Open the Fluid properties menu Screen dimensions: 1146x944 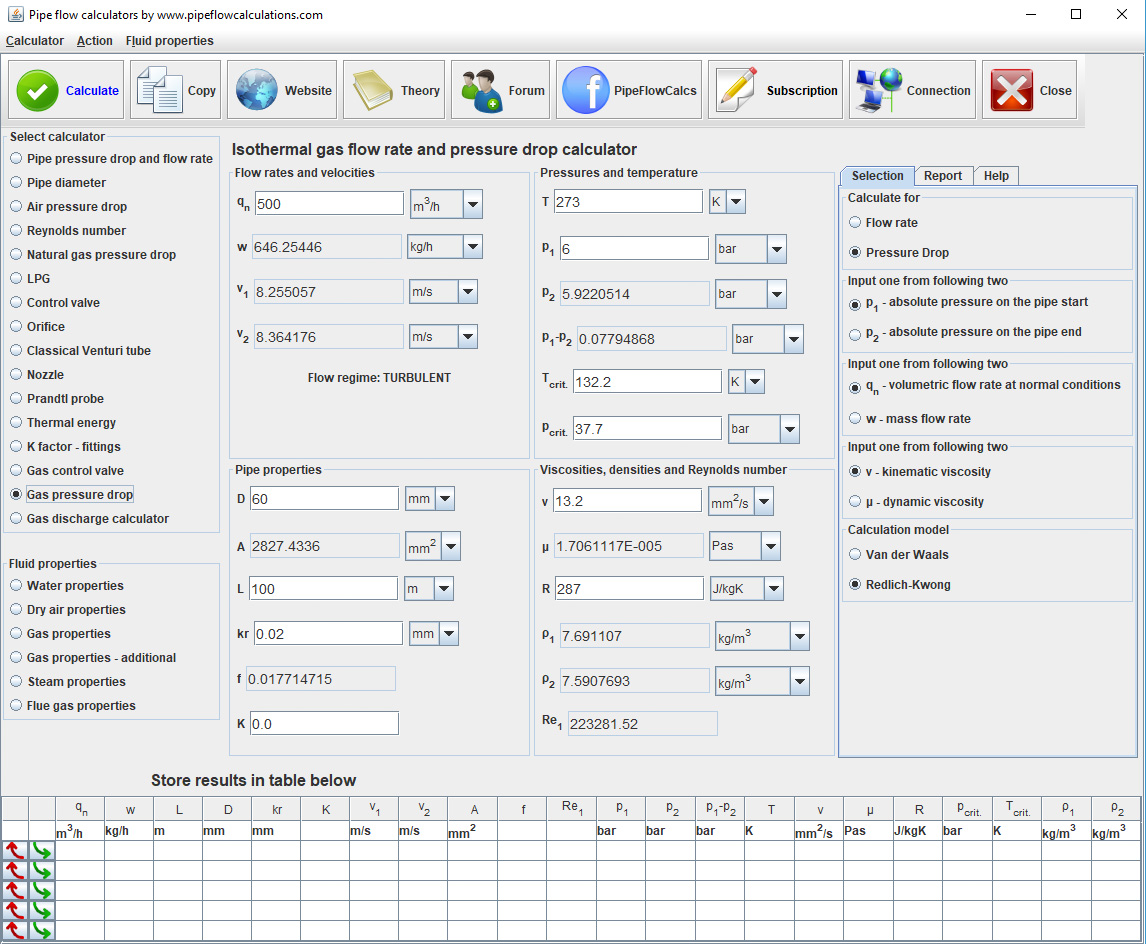tap(169, 41)
